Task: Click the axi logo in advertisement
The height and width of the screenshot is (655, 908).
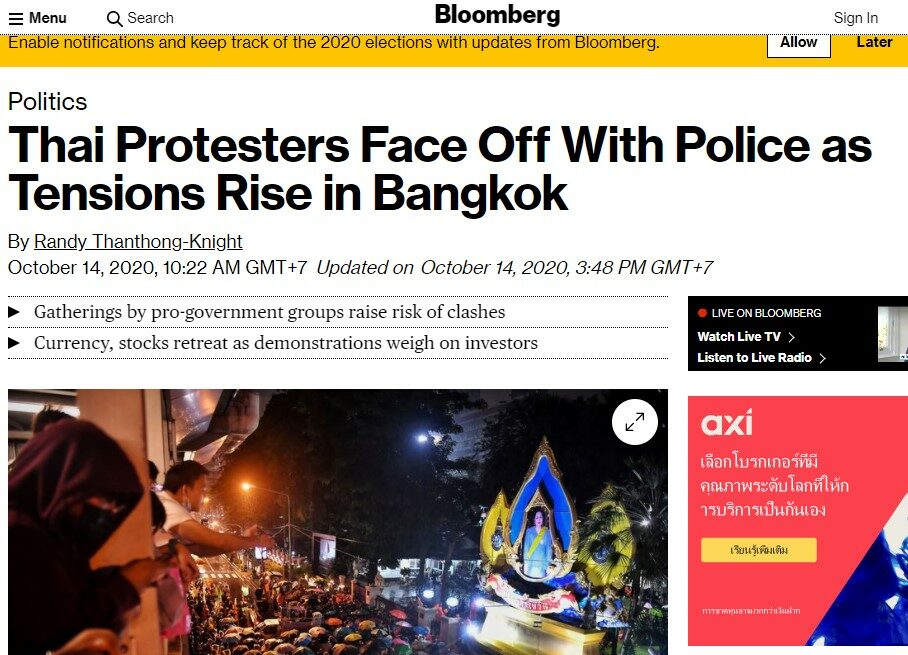Action: tap(727, 422)
